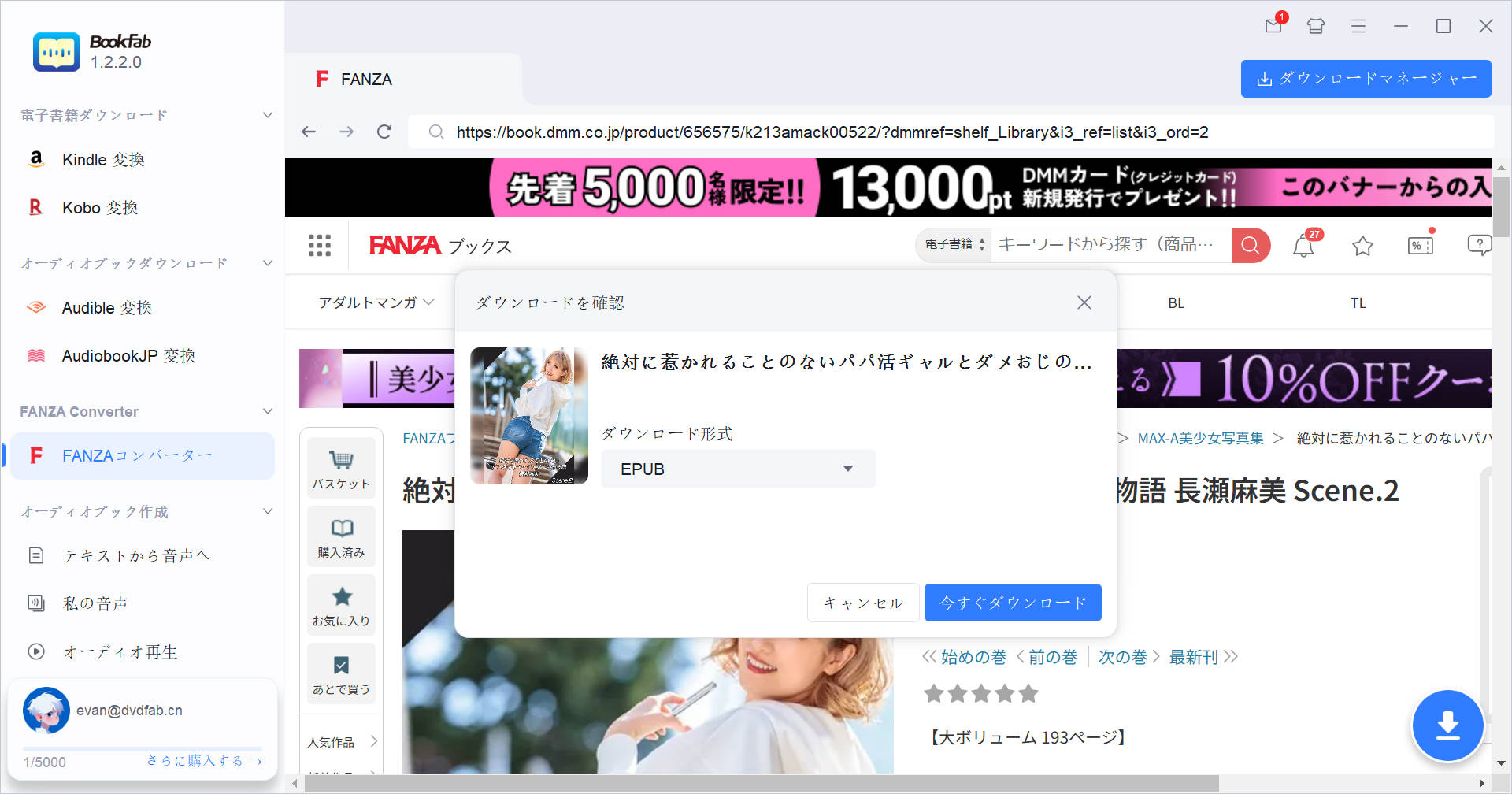Open the EPUB download format dropdown
This screenshot has height=794, width=1512.
[737, 468]
